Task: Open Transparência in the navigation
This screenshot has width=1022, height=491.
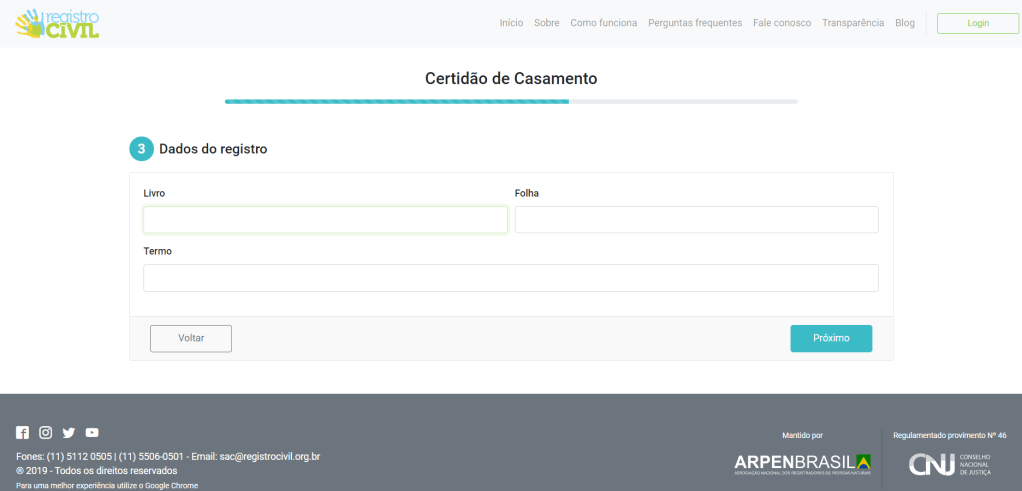Action: point(853,23)
